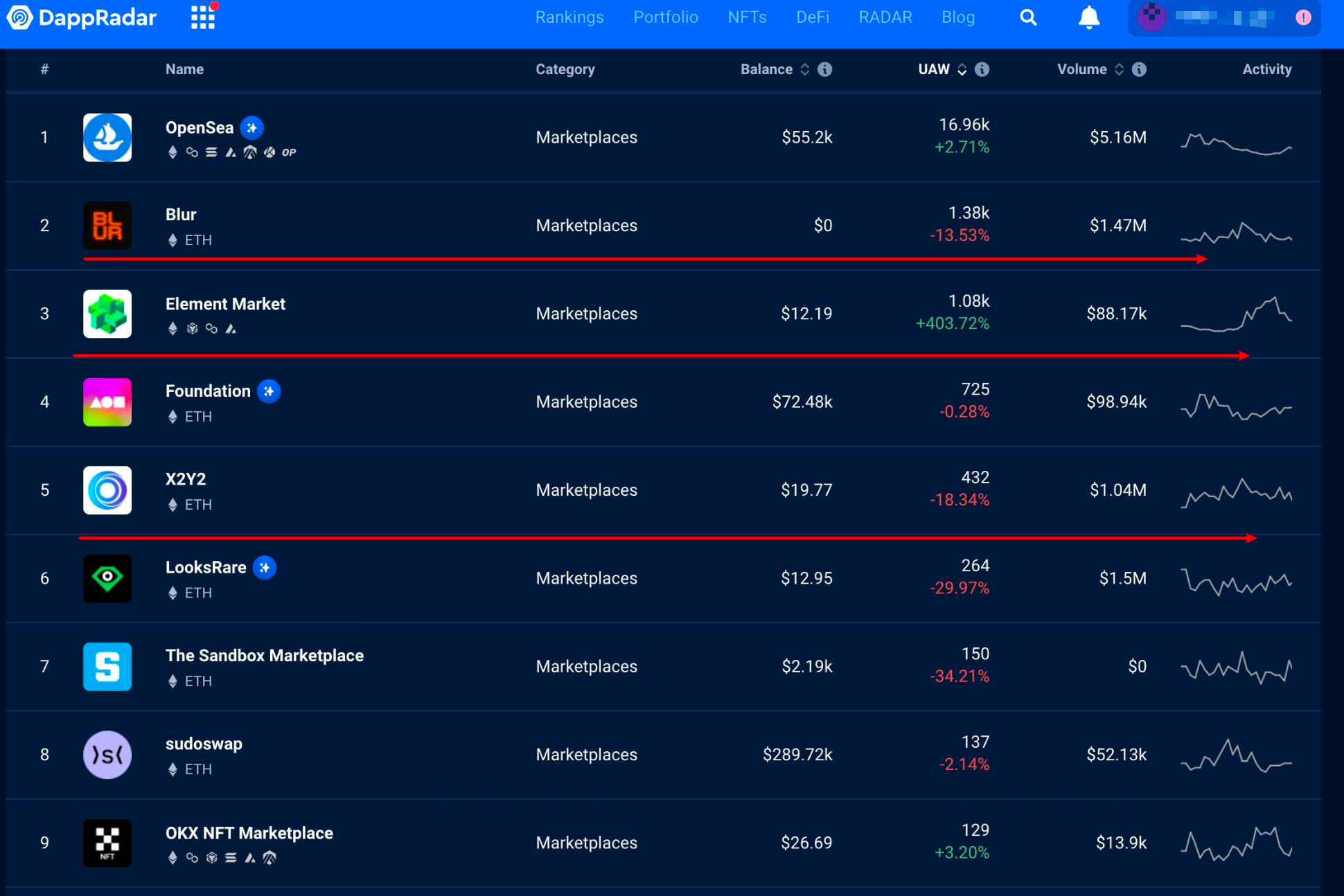Click the user profile avatar
This screenshot has height=896, width=1344.
click(1152, 17)
